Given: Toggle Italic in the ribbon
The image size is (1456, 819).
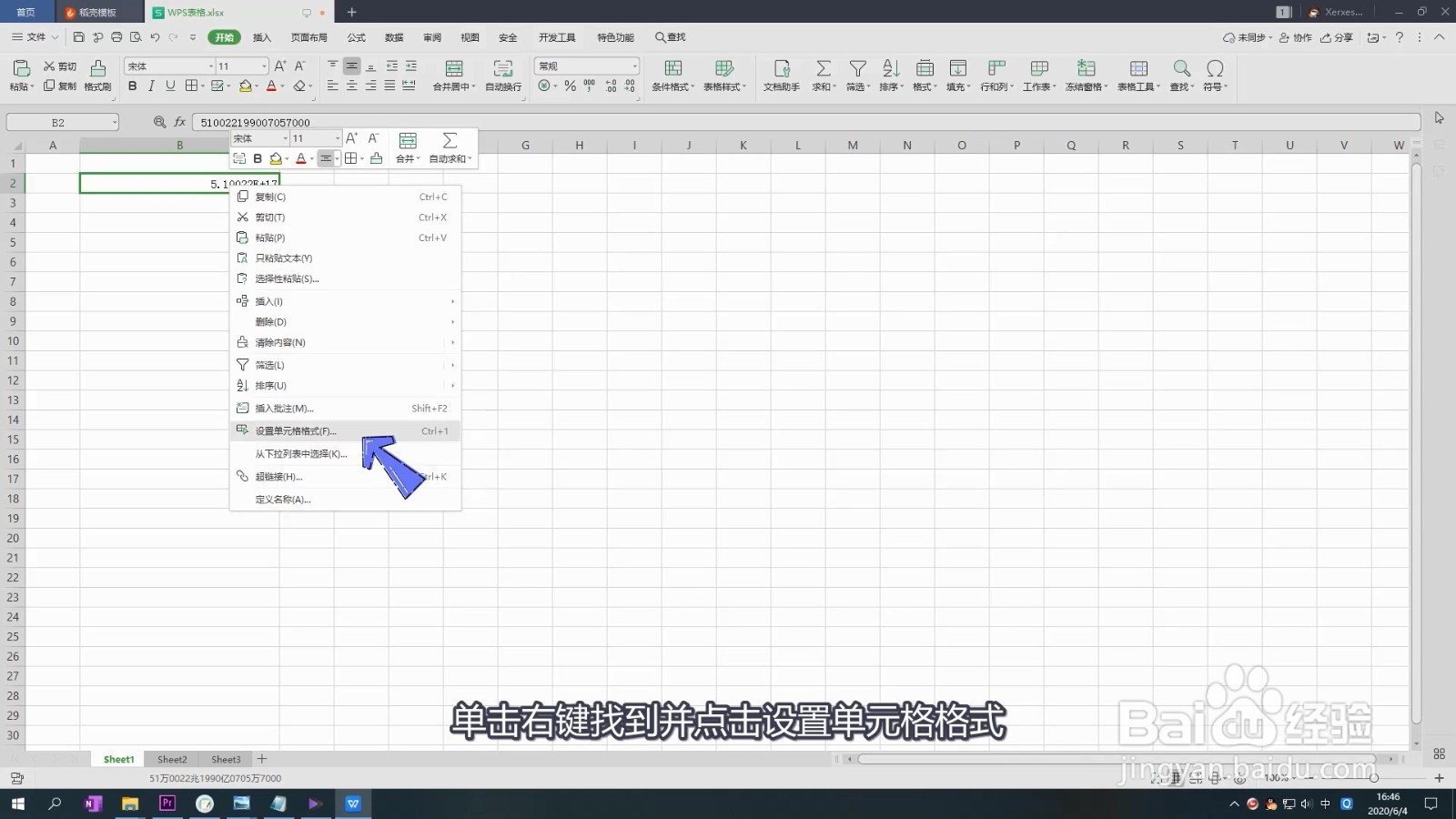Looking at the screenshot, I should click(x=151, y=86).
